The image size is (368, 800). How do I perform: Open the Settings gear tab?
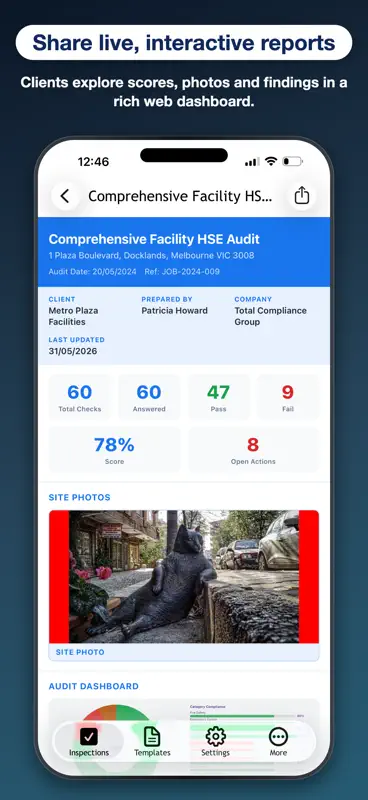(215, 741)
